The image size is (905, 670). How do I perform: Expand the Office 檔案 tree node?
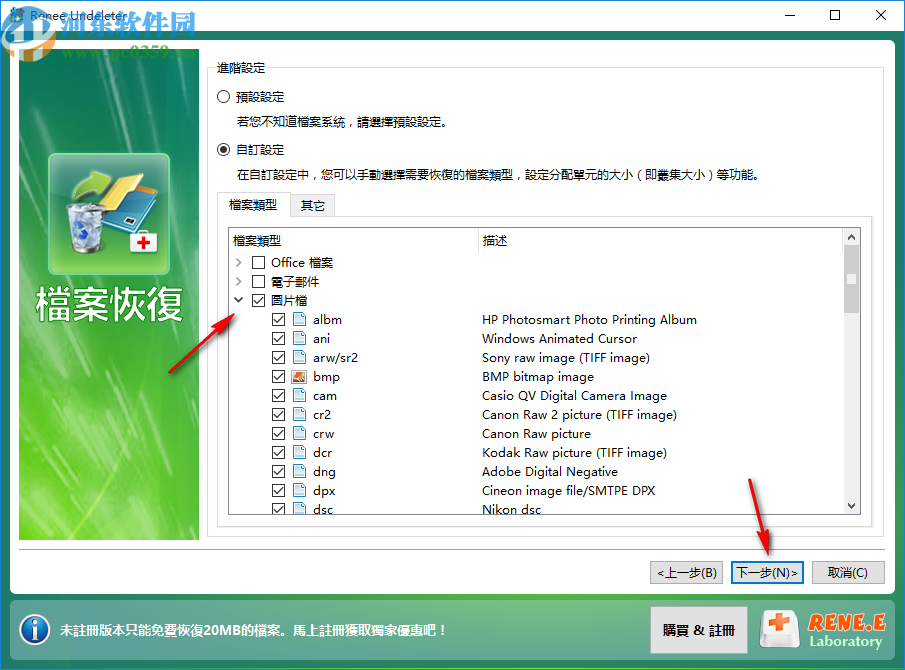pos(239,263)
